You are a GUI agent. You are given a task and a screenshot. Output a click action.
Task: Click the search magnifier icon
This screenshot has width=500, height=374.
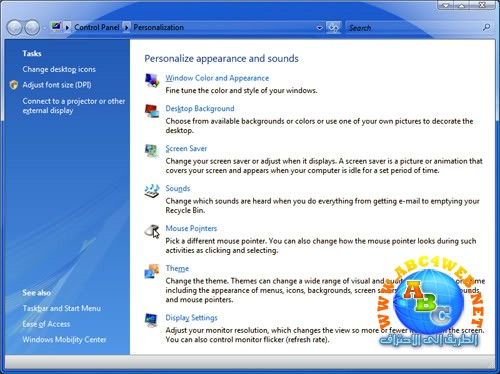click(486, 27)
